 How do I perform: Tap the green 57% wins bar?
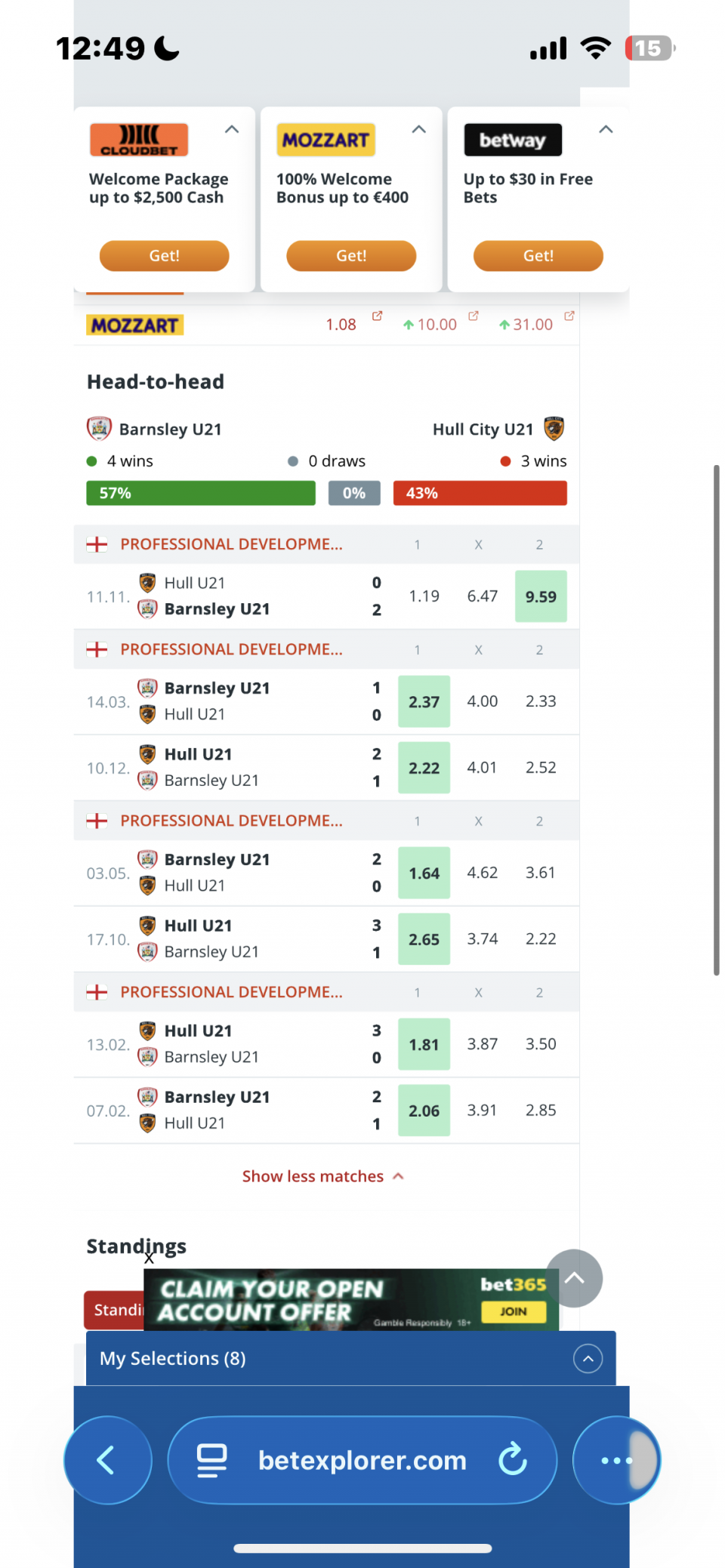coord(201,493)
